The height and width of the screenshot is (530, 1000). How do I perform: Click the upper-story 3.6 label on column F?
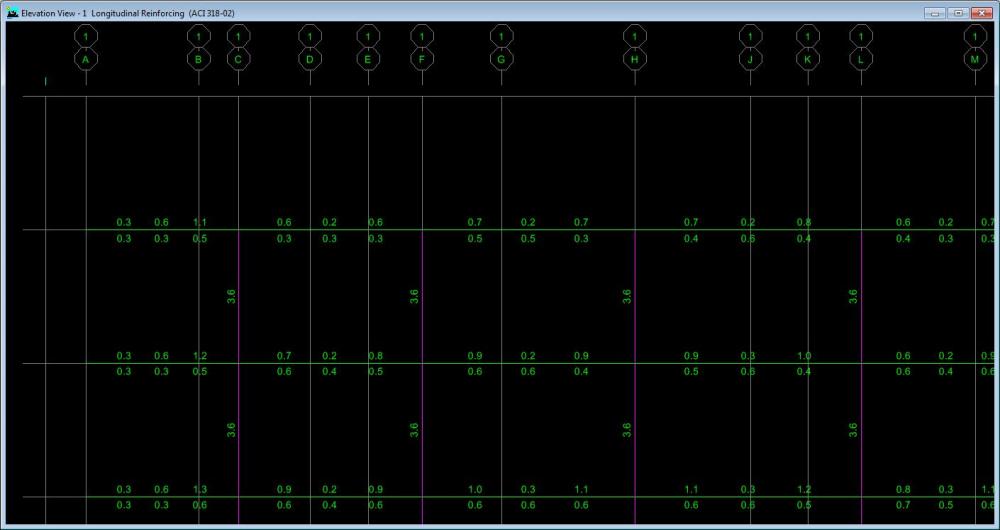point(414,296)
